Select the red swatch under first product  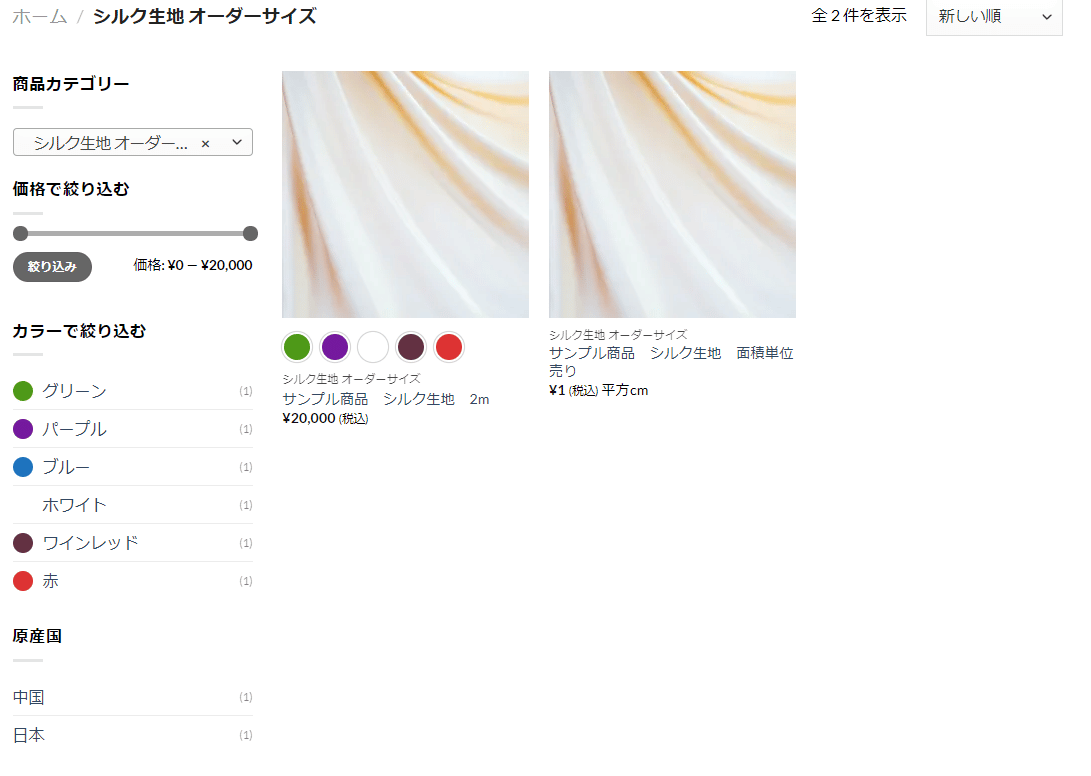449,347
